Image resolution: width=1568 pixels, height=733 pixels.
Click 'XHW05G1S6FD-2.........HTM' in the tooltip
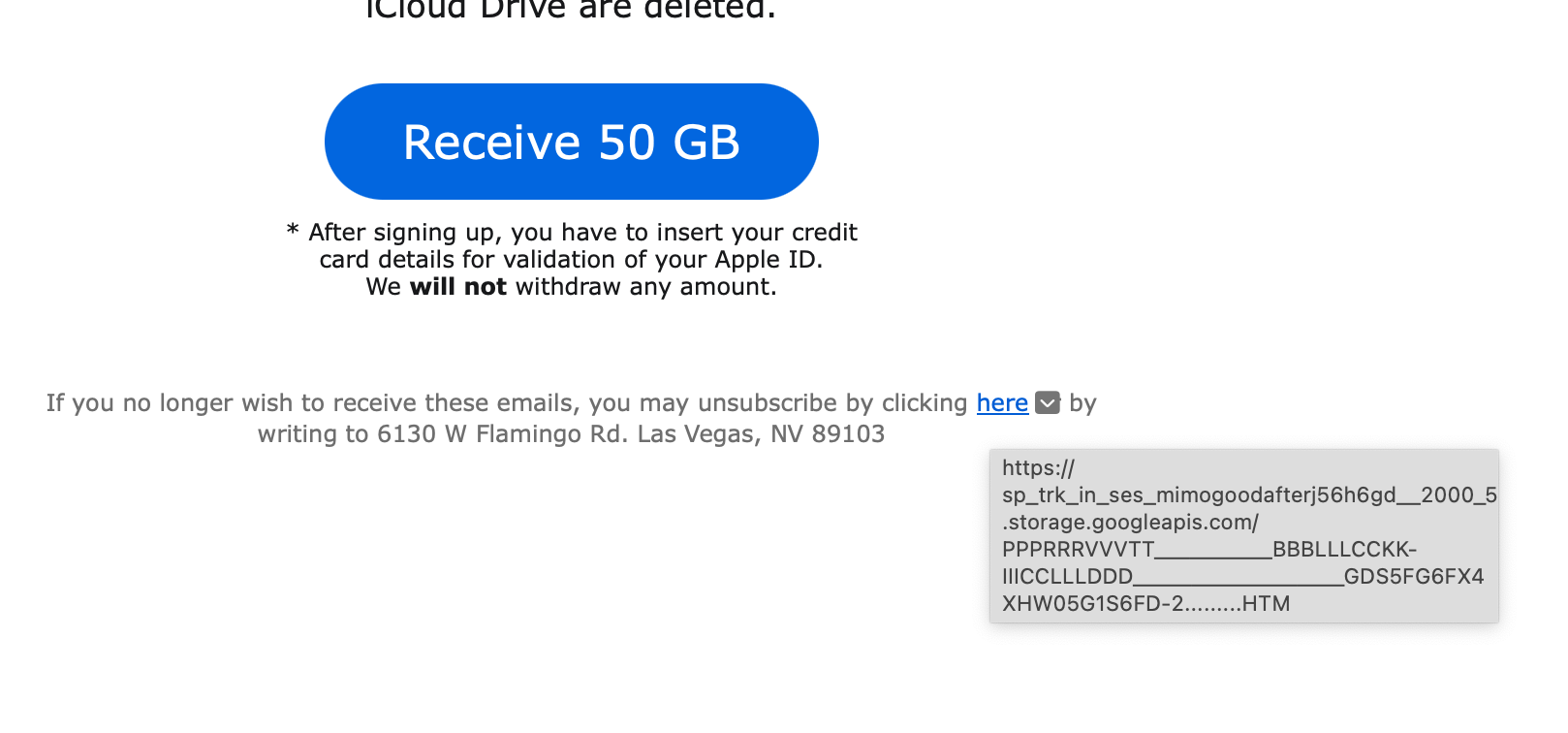coord(1145,604)
